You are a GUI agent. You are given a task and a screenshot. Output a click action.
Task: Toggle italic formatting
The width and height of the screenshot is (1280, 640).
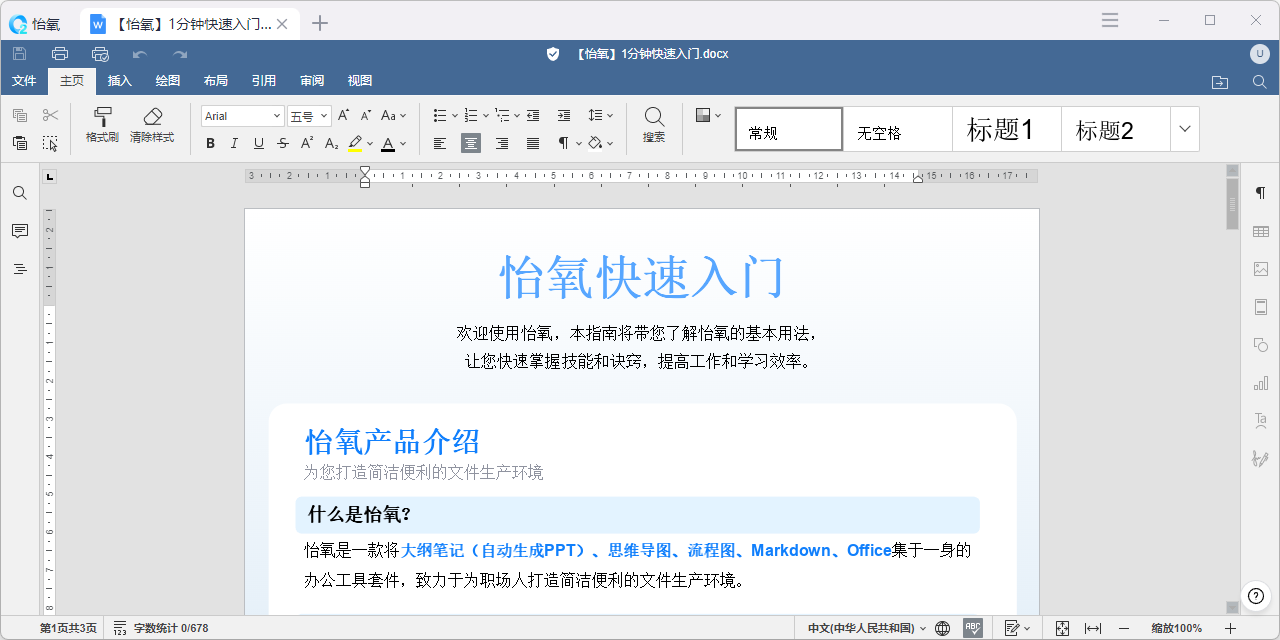[x=234, y=143]
